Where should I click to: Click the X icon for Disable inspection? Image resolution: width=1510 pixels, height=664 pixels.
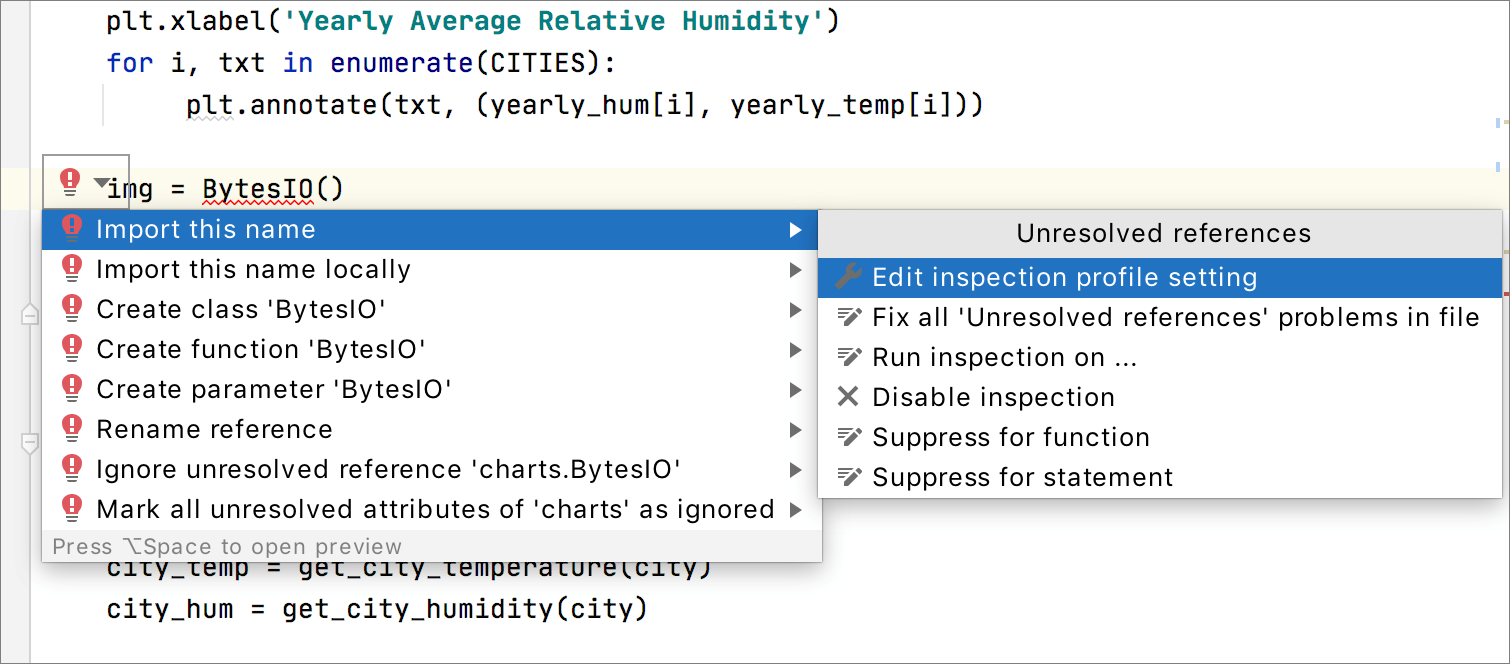click(x=848, y=397)
